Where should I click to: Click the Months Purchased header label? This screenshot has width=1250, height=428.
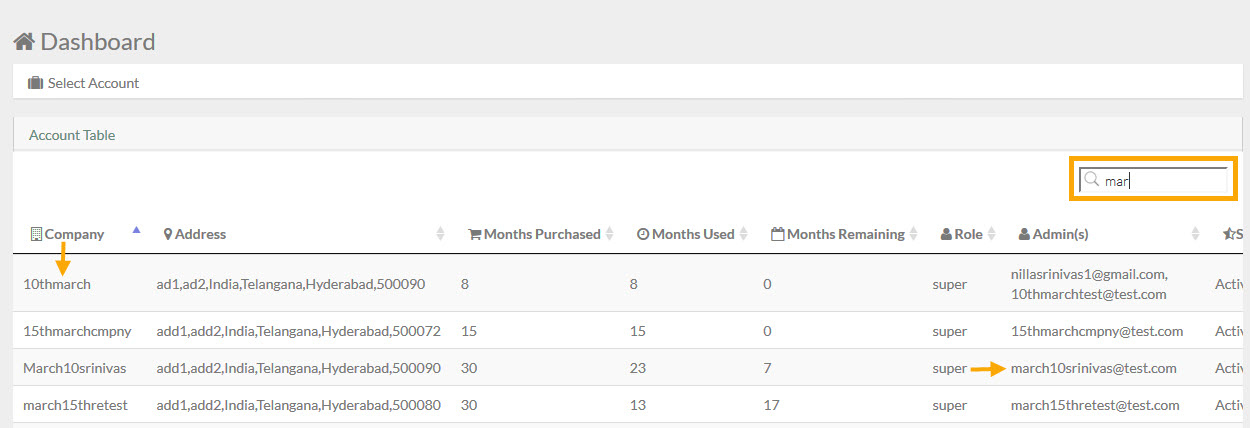[x=542, y=234]
